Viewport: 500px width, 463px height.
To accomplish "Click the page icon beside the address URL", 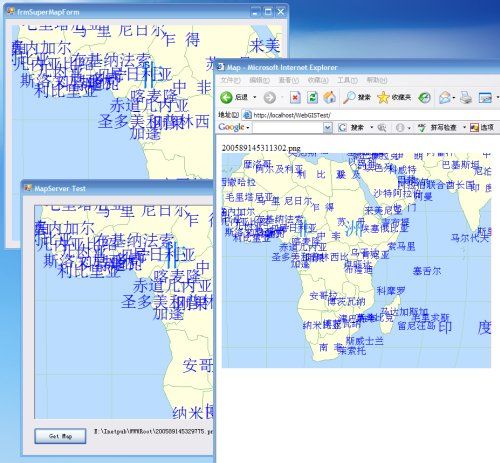I will [x=247, y=115].
